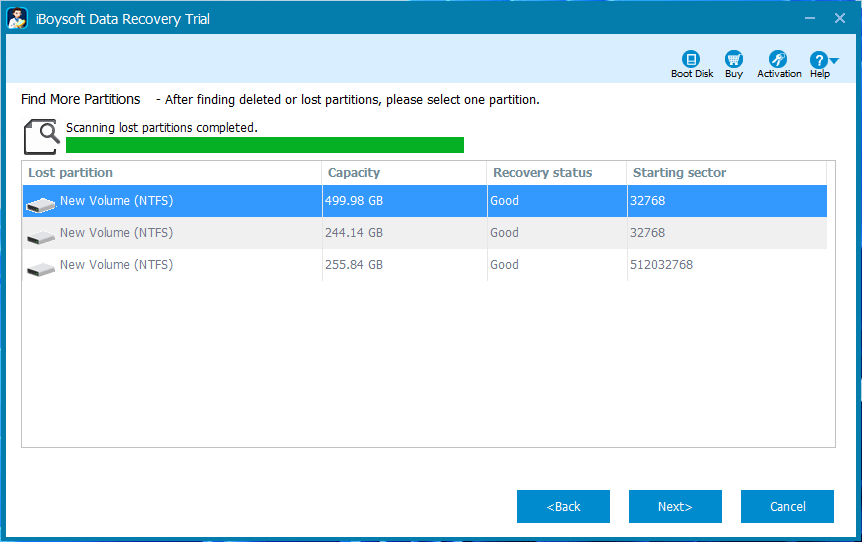Screen dimensions: 862x542
Task: Select the 244.14 GB New Volume row
Action: click(x=424, y=233)
